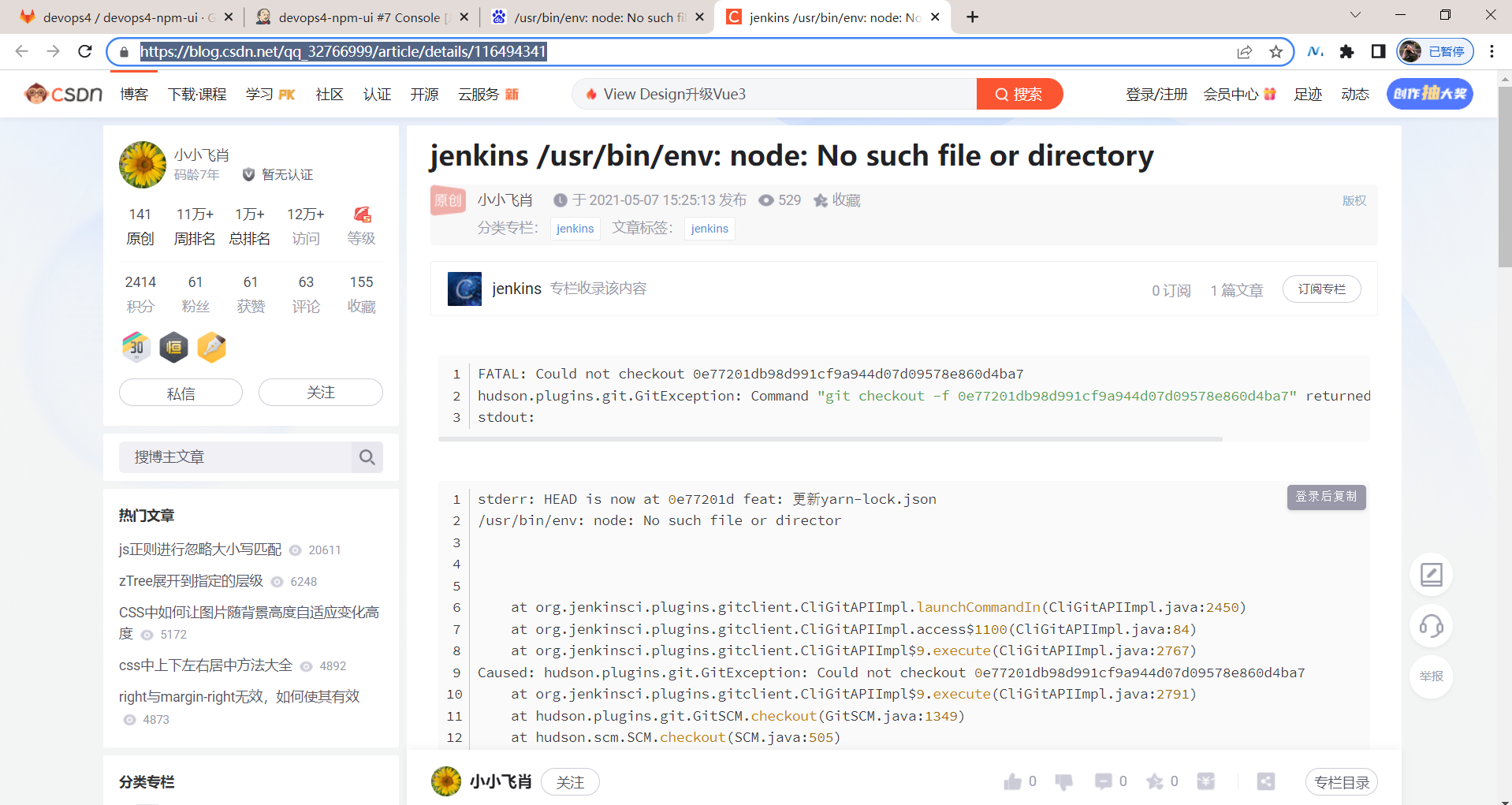Click the 小小飞肖 sunflower avatar in sidebar
The image size is (1512, 805).
[143, 165]
